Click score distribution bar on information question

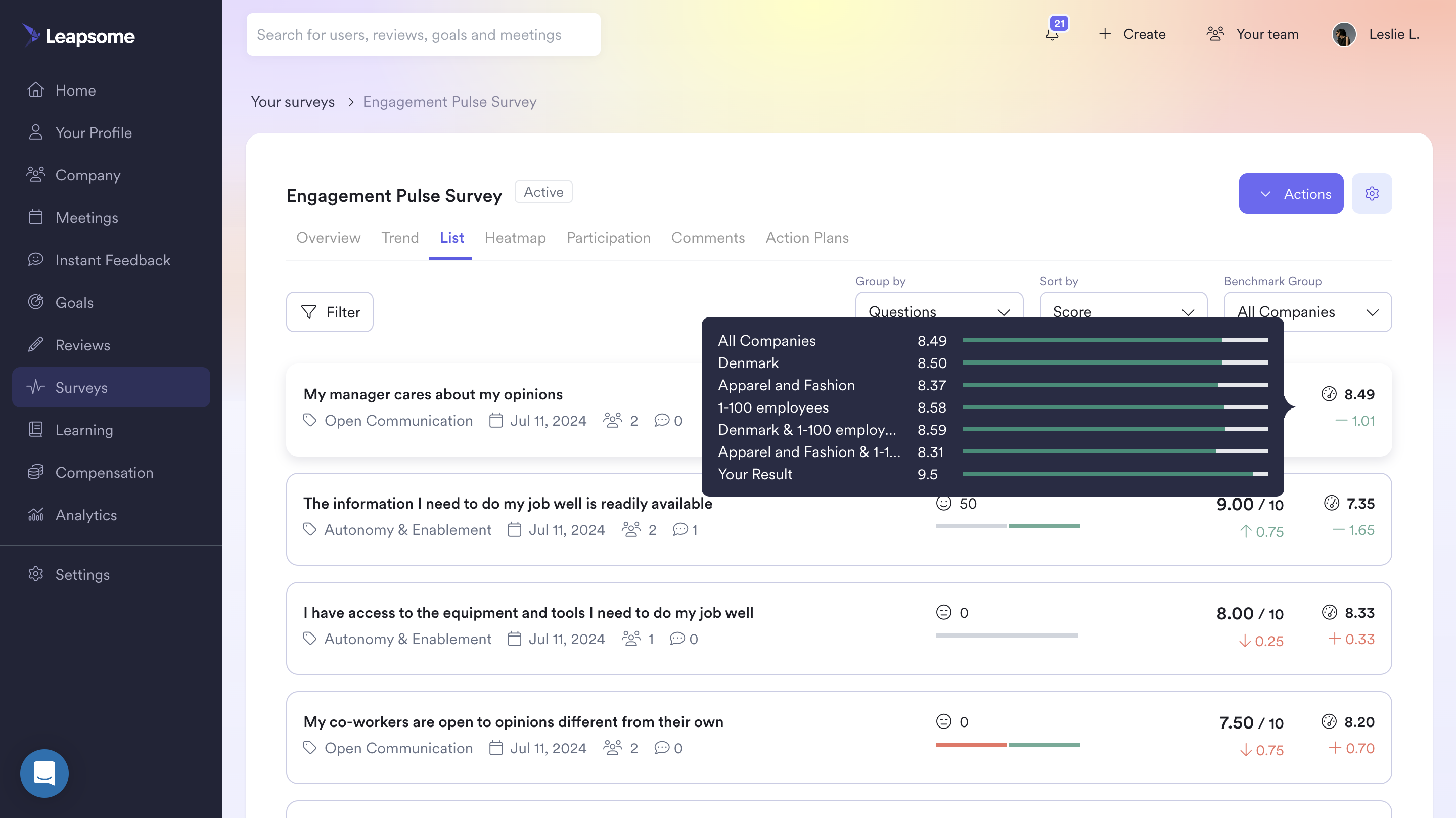pyautogui.click(x=1008, y=526)
